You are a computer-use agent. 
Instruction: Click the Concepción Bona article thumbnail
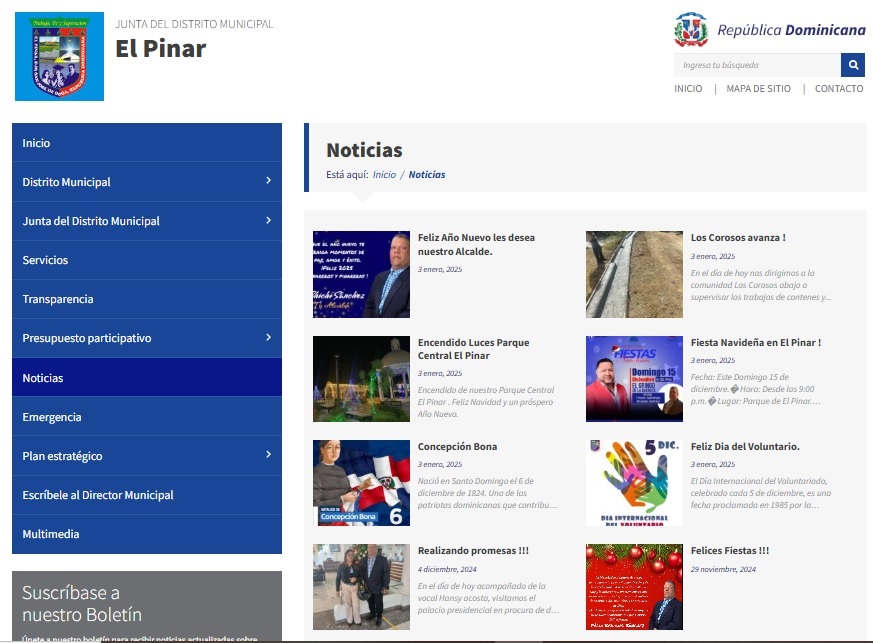coord(361,483)
